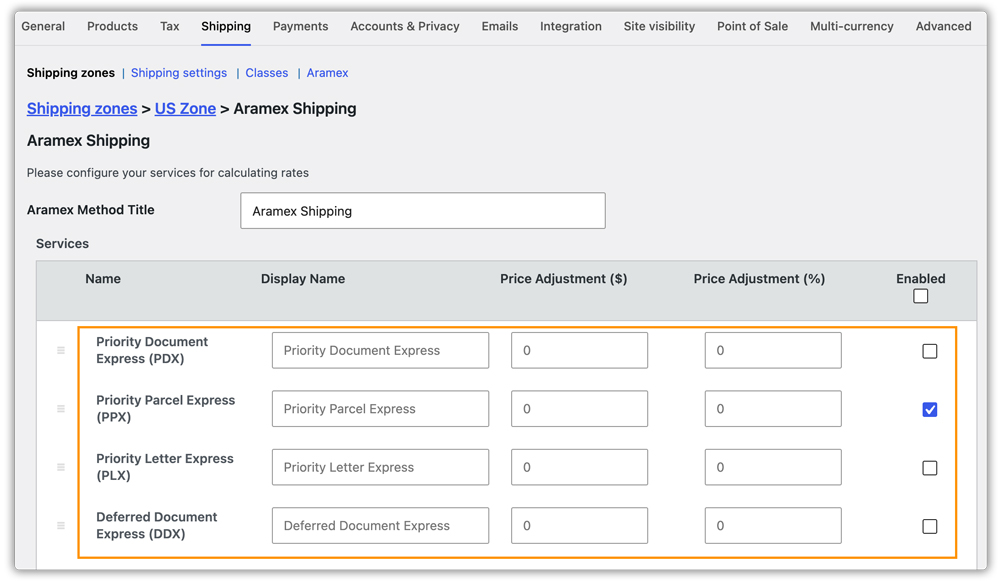Select the Shipping tab

pos(226,26)
